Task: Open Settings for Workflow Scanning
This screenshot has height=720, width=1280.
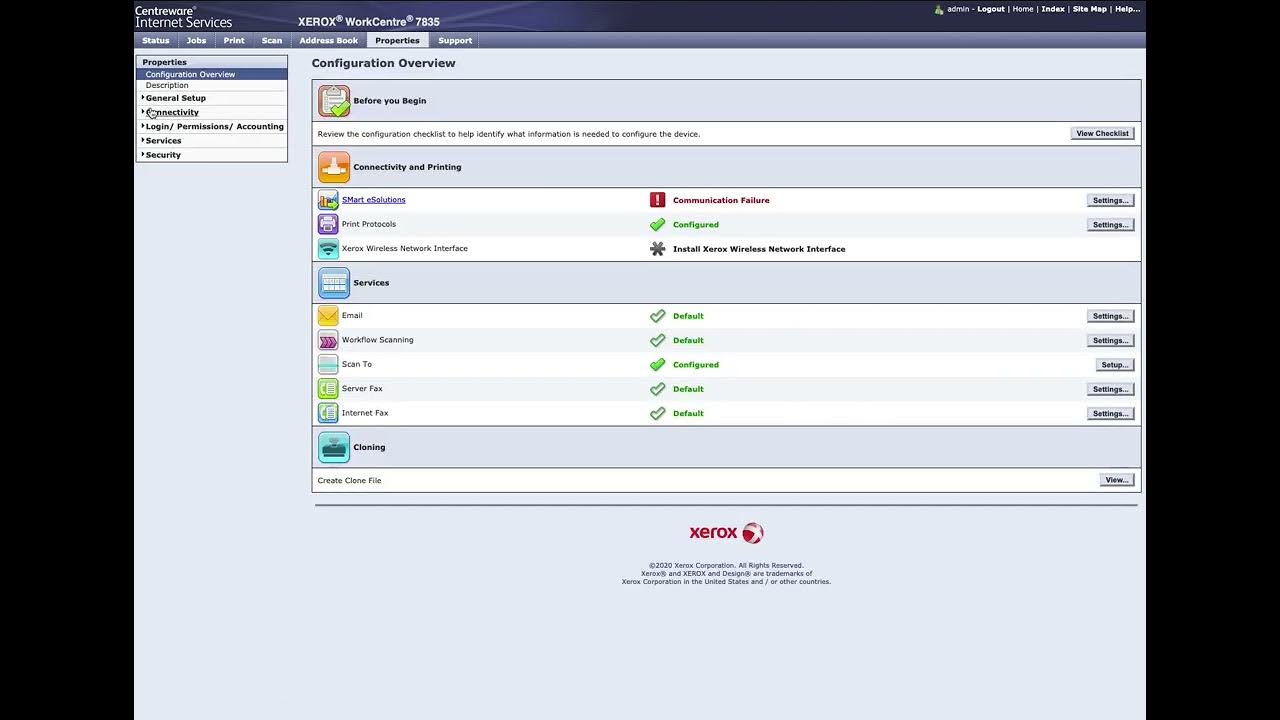Action: click(x=1110, y=340)
